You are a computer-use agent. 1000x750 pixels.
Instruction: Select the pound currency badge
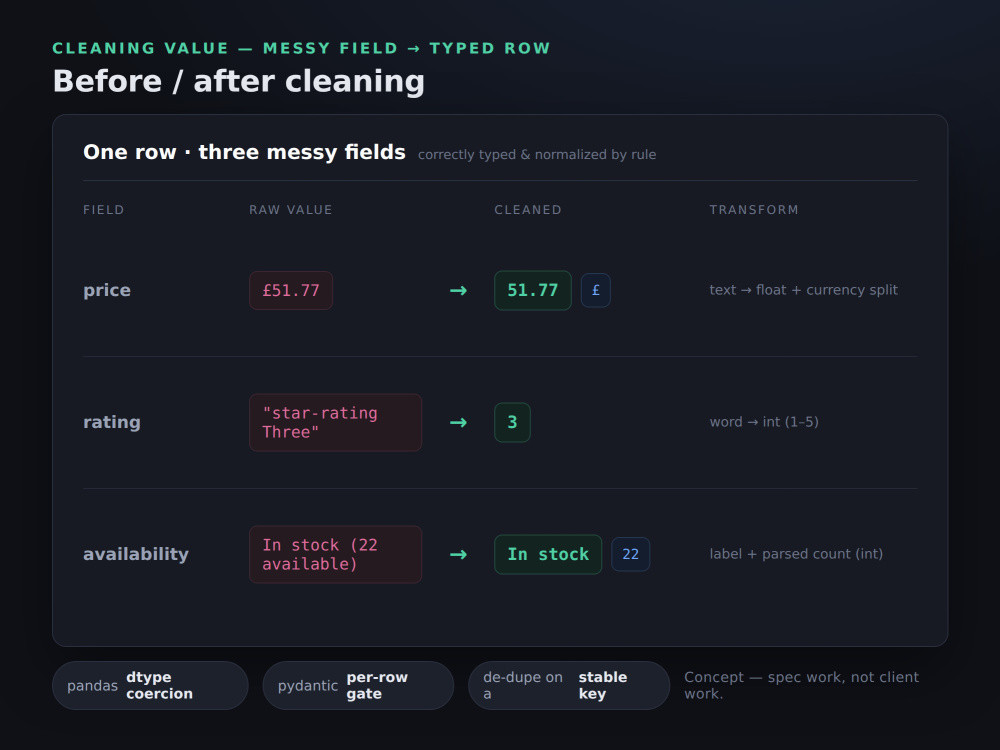(596, 290)
